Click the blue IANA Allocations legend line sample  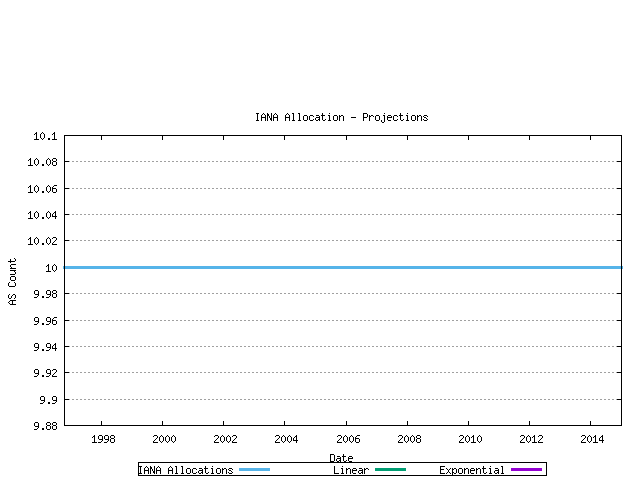pyautogui.click(x=255, y=469)
